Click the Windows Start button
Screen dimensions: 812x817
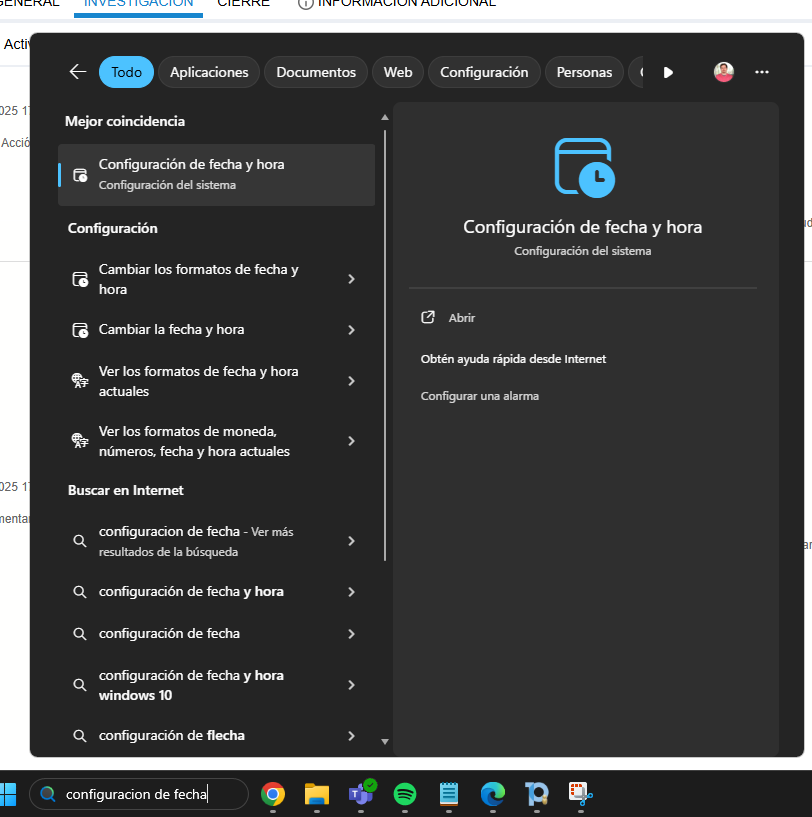9,794
